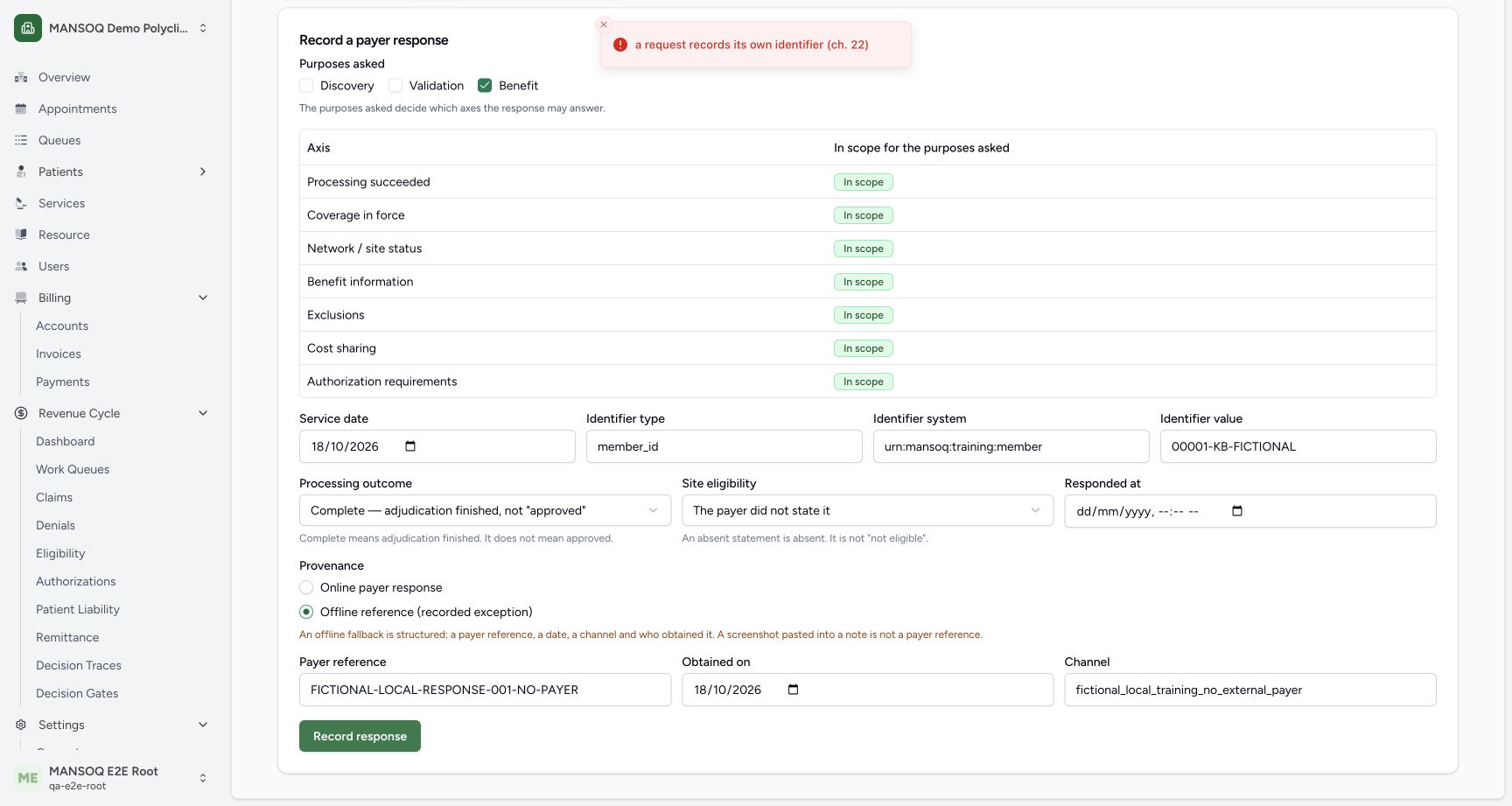This screenshot has width=1512, height=806.
Task: Click the Settings gear icon
Action: tap(21, 725)
